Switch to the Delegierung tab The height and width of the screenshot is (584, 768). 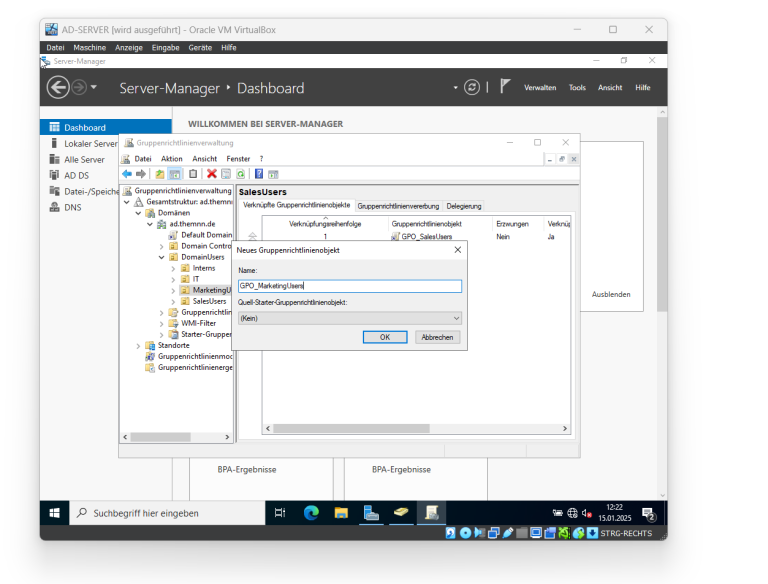pyautogui.click(x=464, y=206)
